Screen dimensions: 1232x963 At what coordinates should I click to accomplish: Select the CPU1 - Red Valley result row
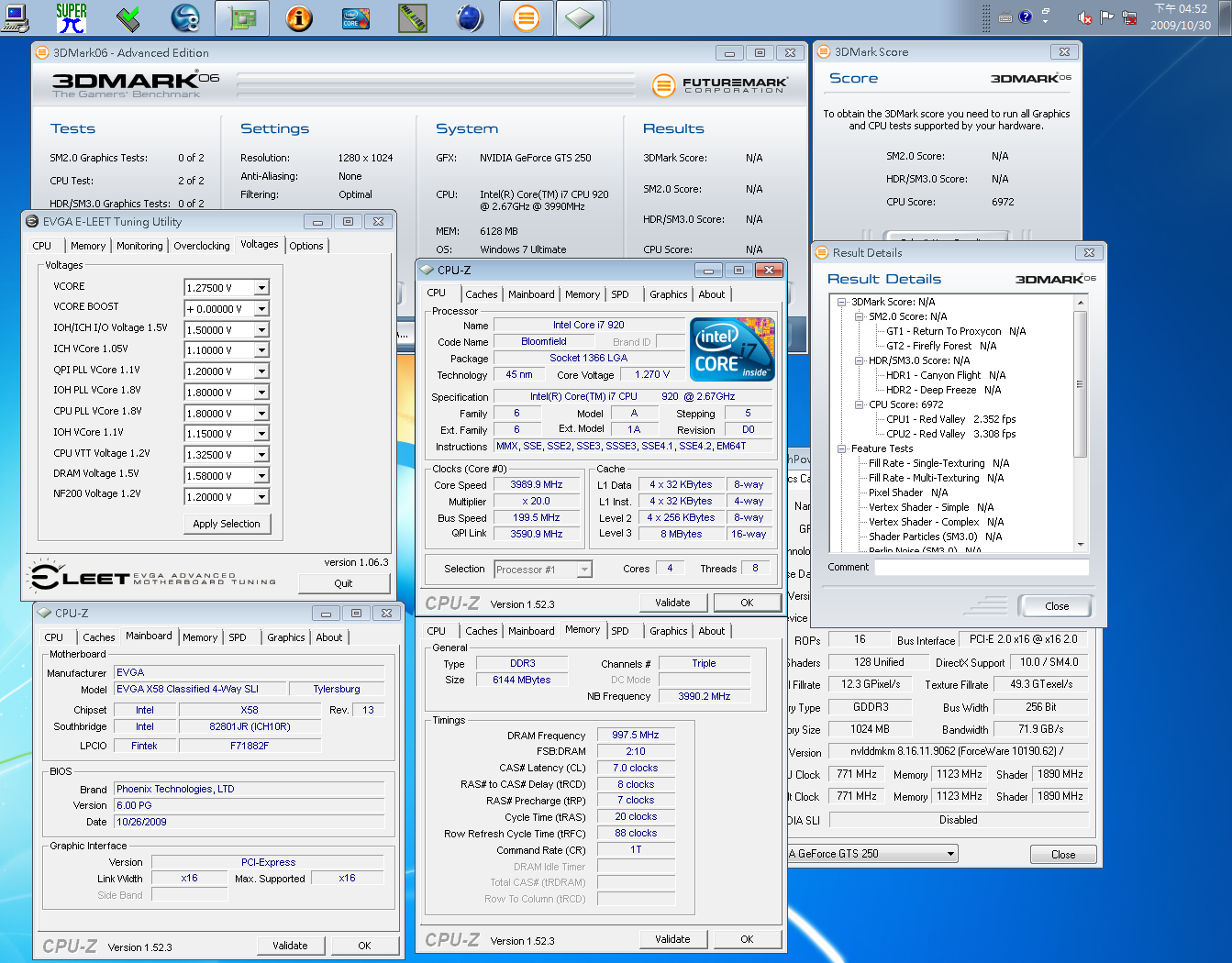(951, 419)
